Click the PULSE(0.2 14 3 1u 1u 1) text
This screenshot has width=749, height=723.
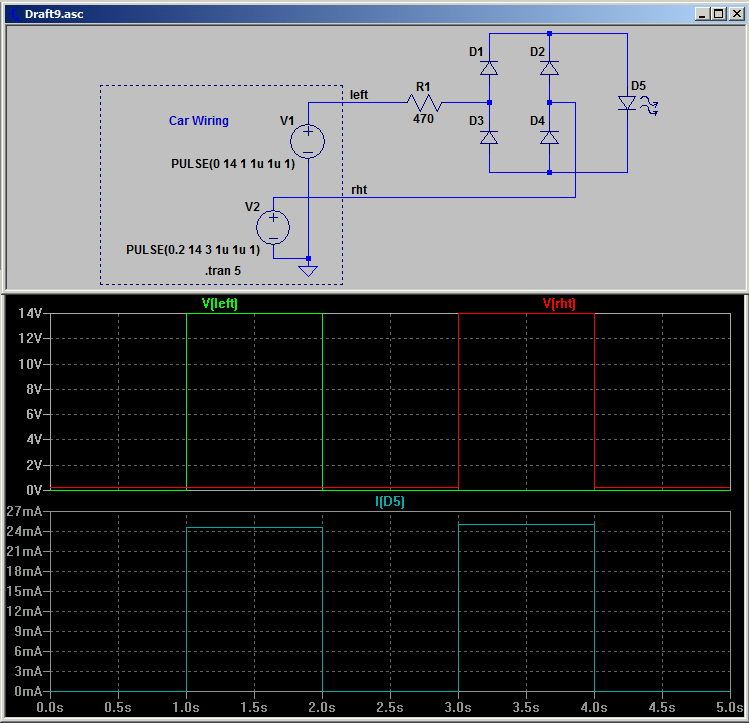click(193, 250)
